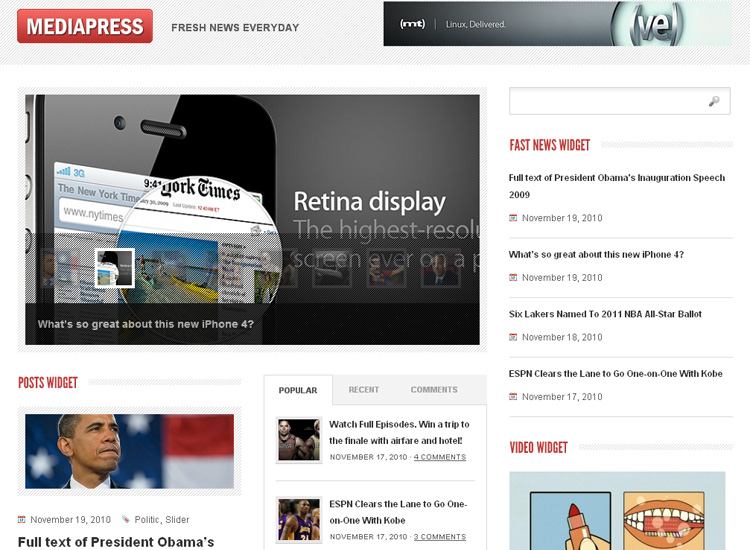Click the search magnifier icon
Image resolution: width=750 pixels, height=550 pixels.
point(714,101)
